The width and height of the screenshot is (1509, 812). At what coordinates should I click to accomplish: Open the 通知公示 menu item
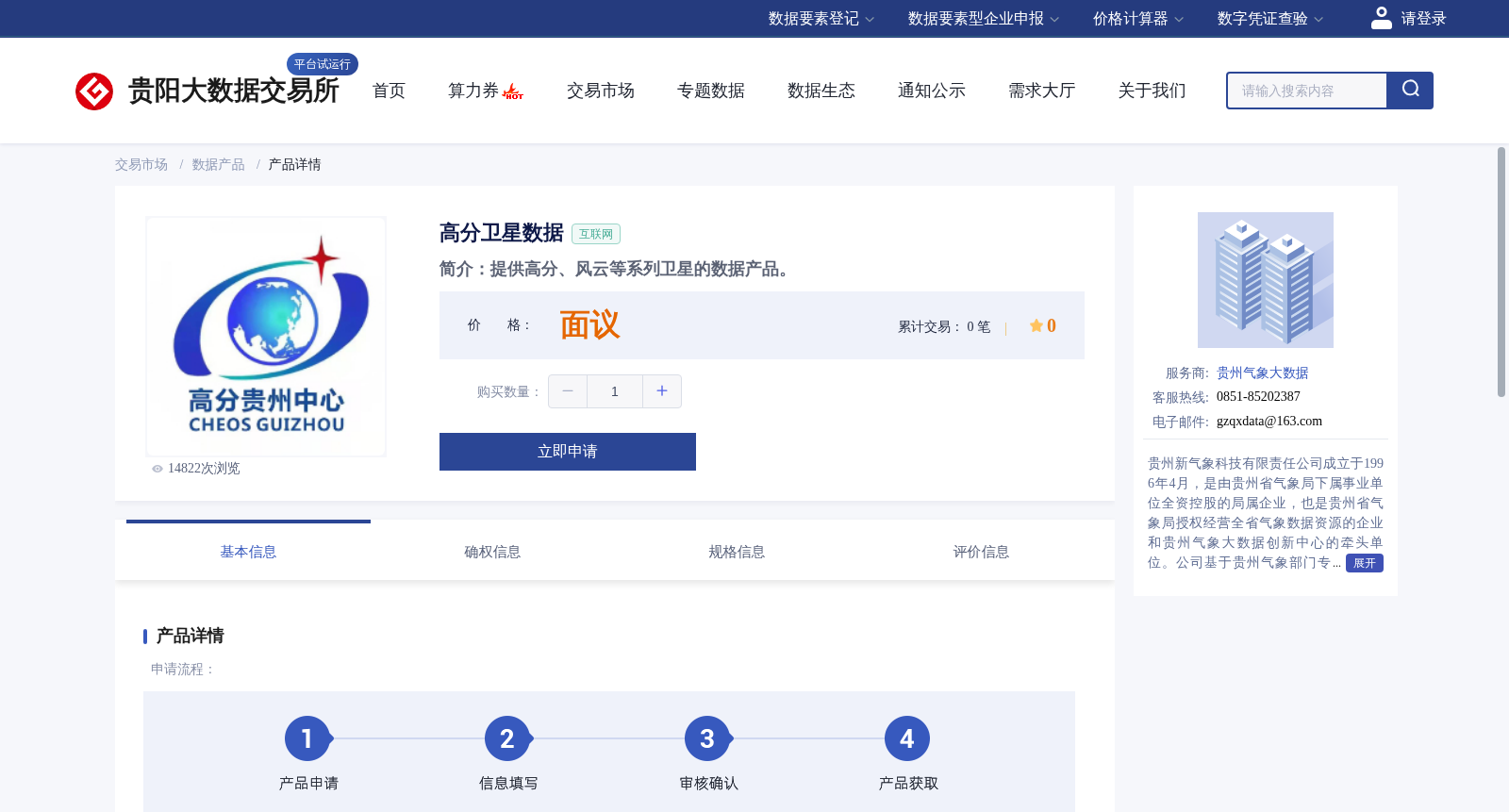932,91
